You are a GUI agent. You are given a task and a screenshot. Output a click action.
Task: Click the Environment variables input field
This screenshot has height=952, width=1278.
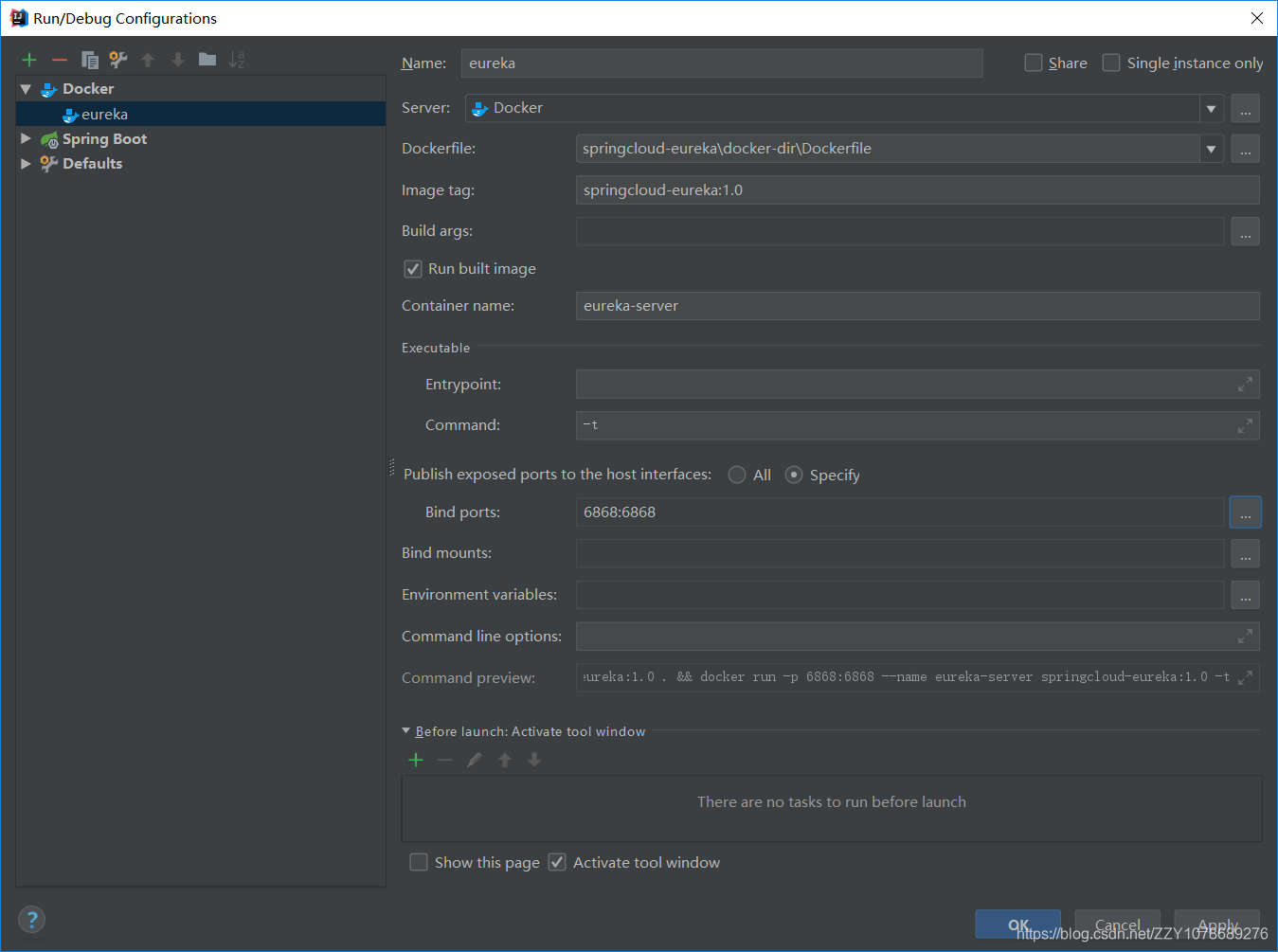click(900, 595)
